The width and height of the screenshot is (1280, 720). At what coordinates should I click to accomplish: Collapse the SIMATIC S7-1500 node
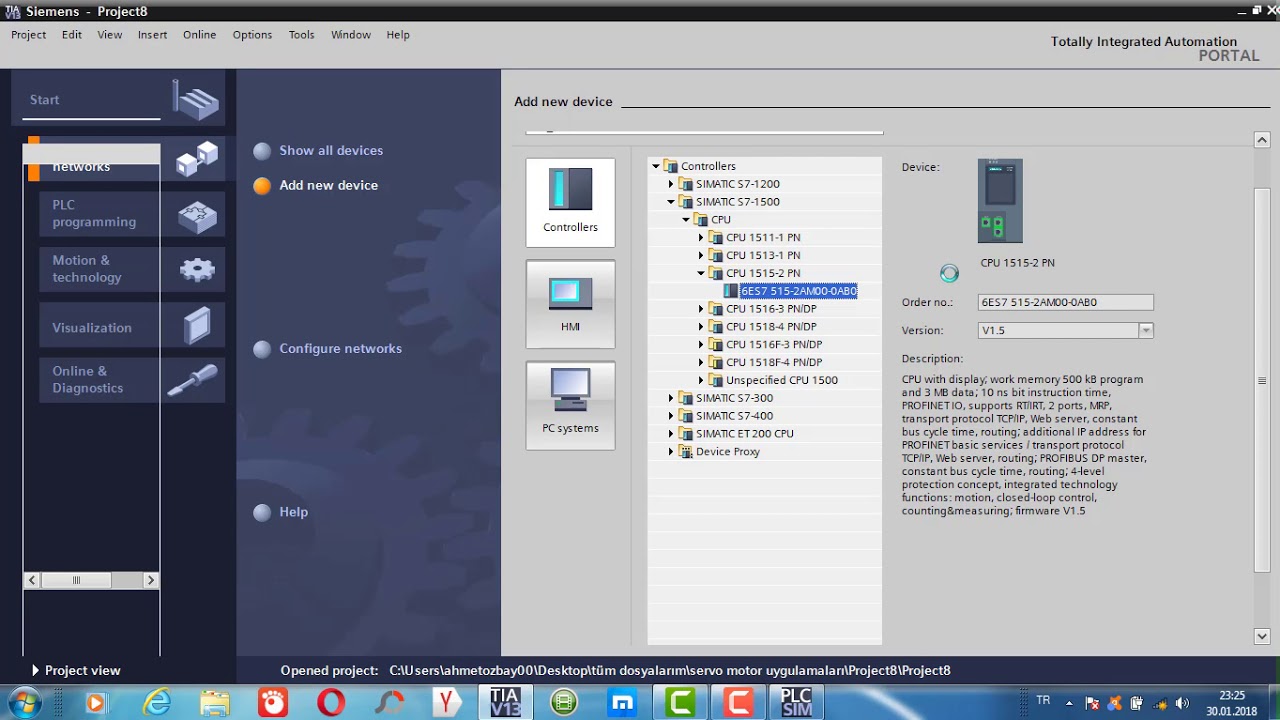(x=671, y=202)
